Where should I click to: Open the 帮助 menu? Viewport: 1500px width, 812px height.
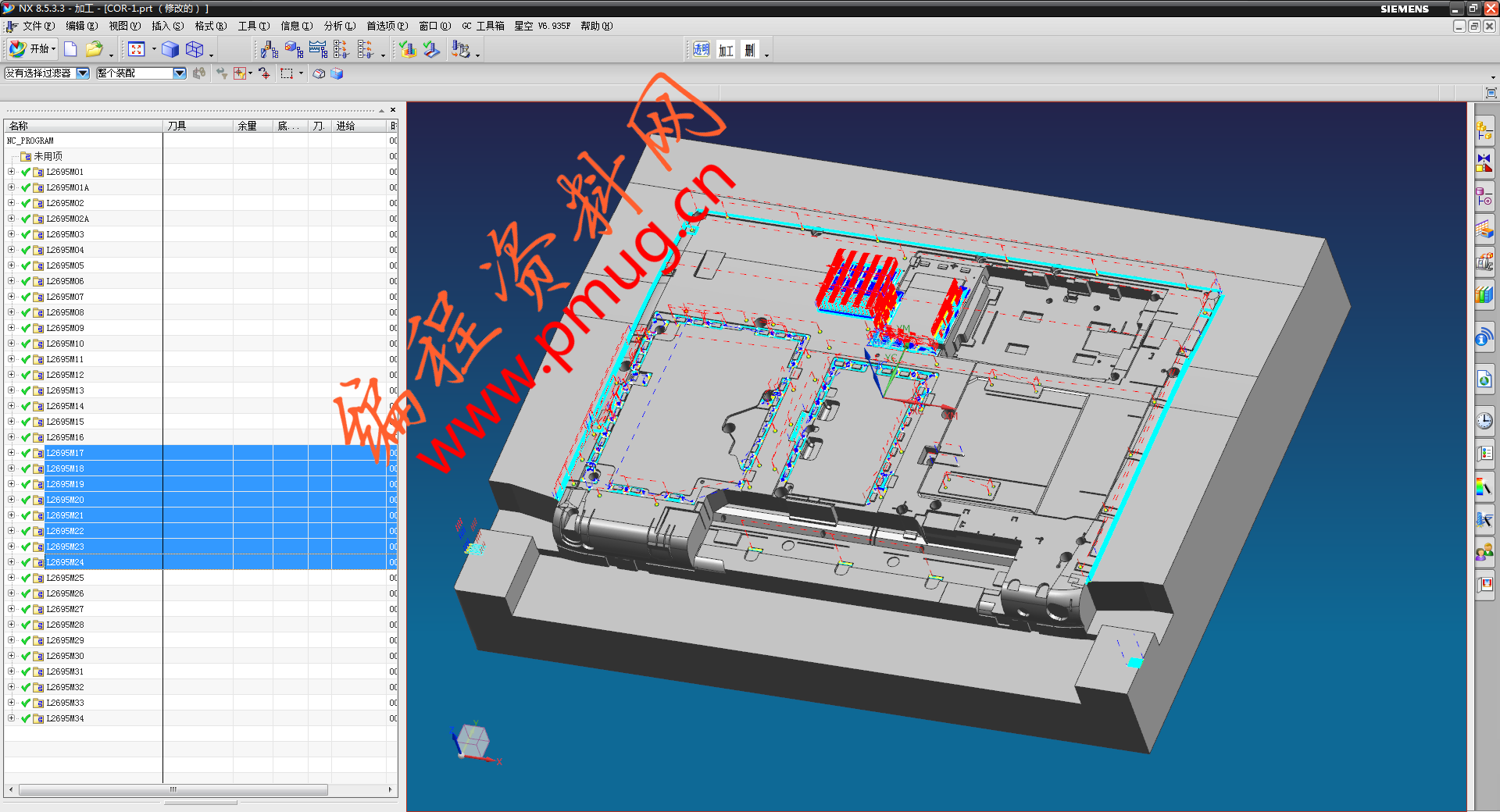596,26
